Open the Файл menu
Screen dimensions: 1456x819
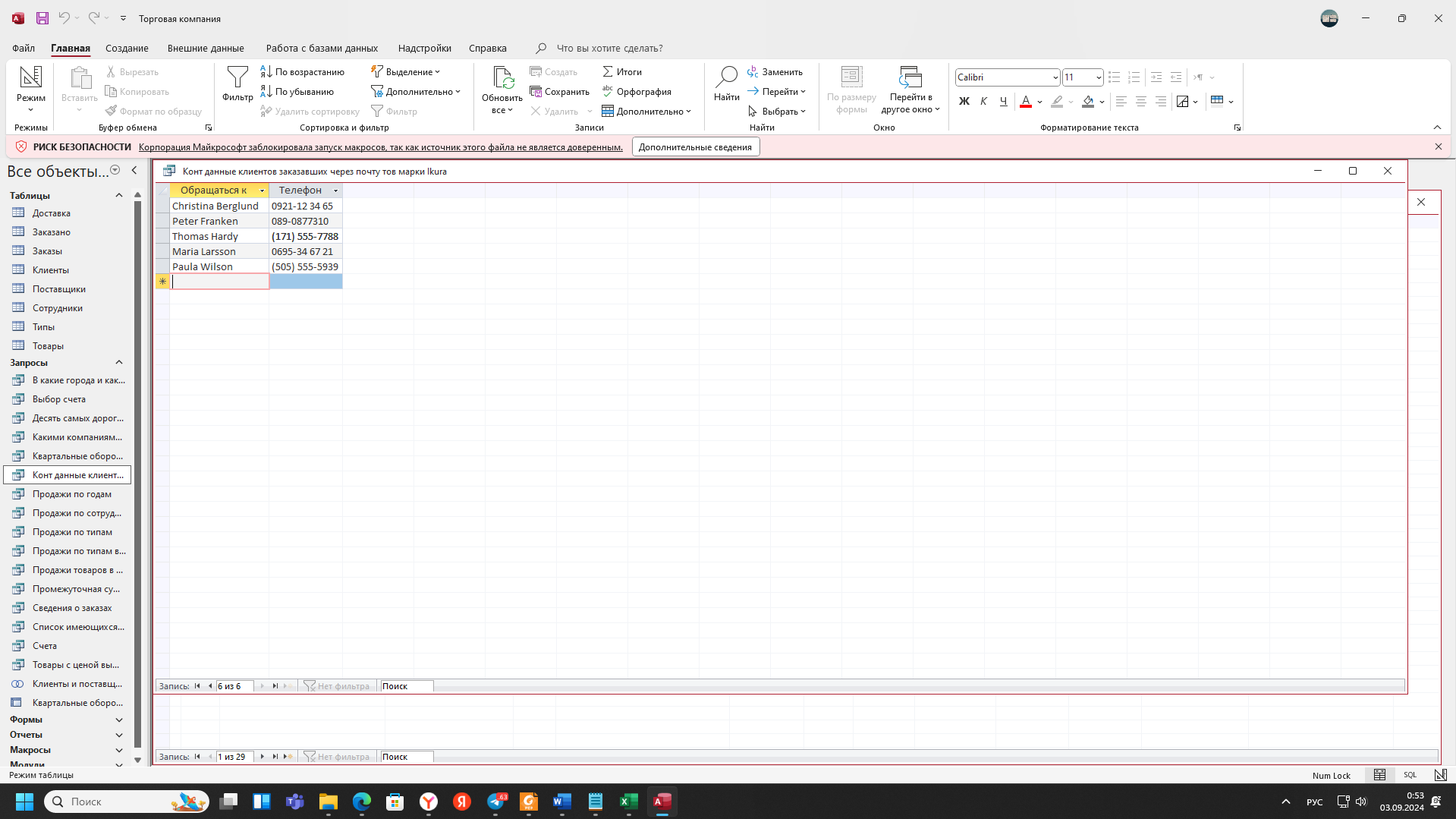coord(24,48)
